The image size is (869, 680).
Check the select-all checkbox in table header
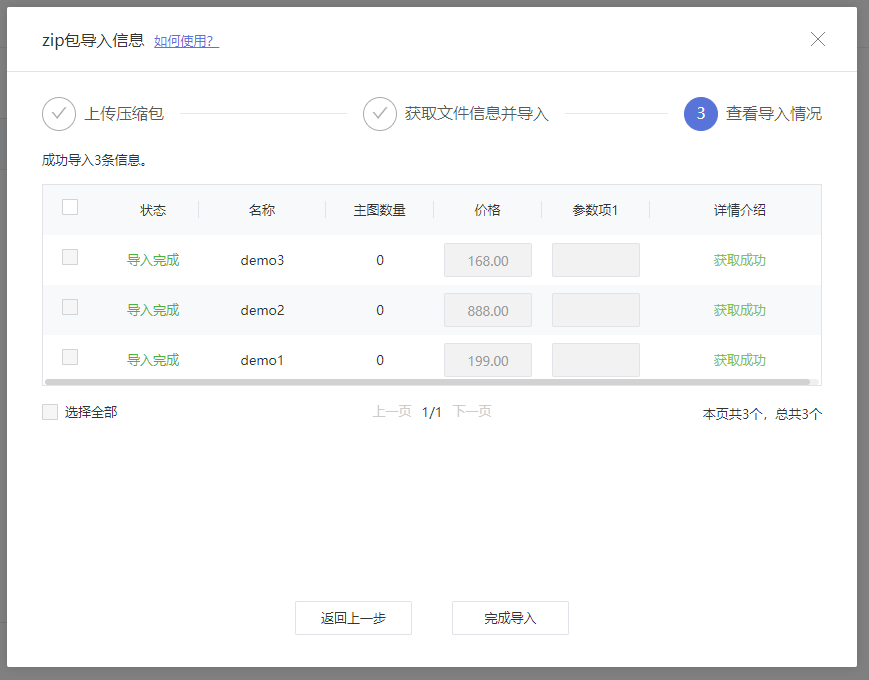click(69, 205)
